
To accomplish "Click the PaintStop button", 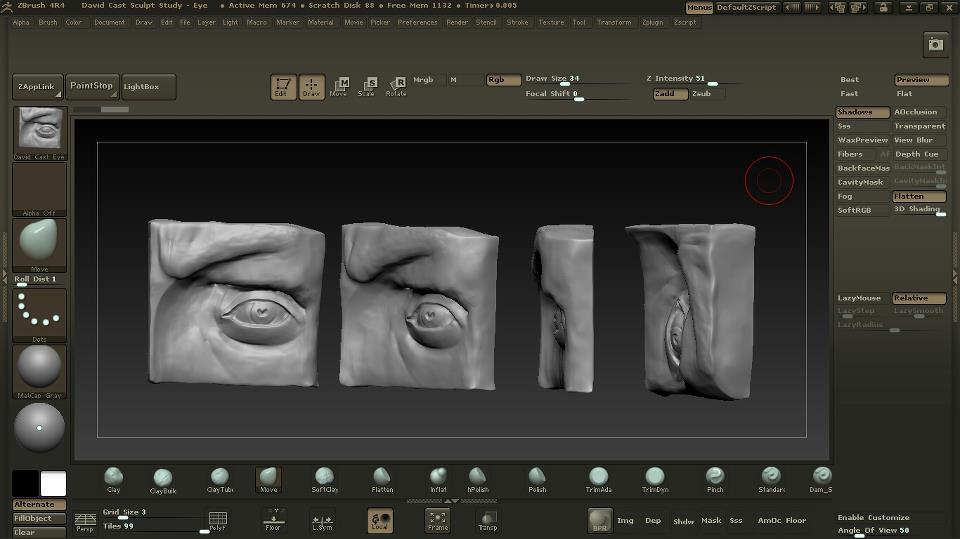I will click(x=91, y=86).
